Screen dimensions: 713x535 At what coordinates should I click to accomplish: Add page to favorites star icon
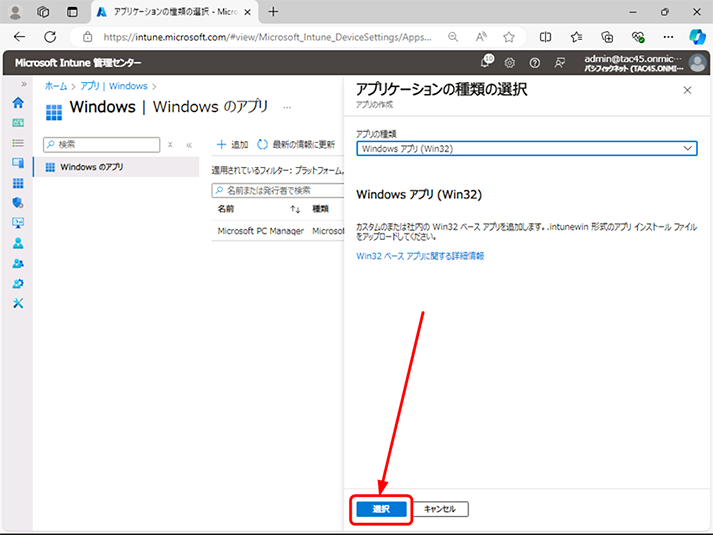click(509, 37)
